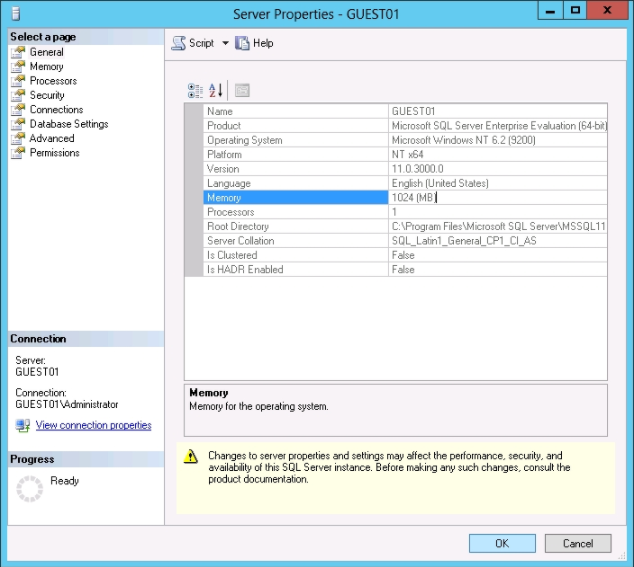The width and height of the screenshot is (634, 567).
Task: Select the Is HADR Enabled property row
Action: pyautogui.click(x=405, y=269)
